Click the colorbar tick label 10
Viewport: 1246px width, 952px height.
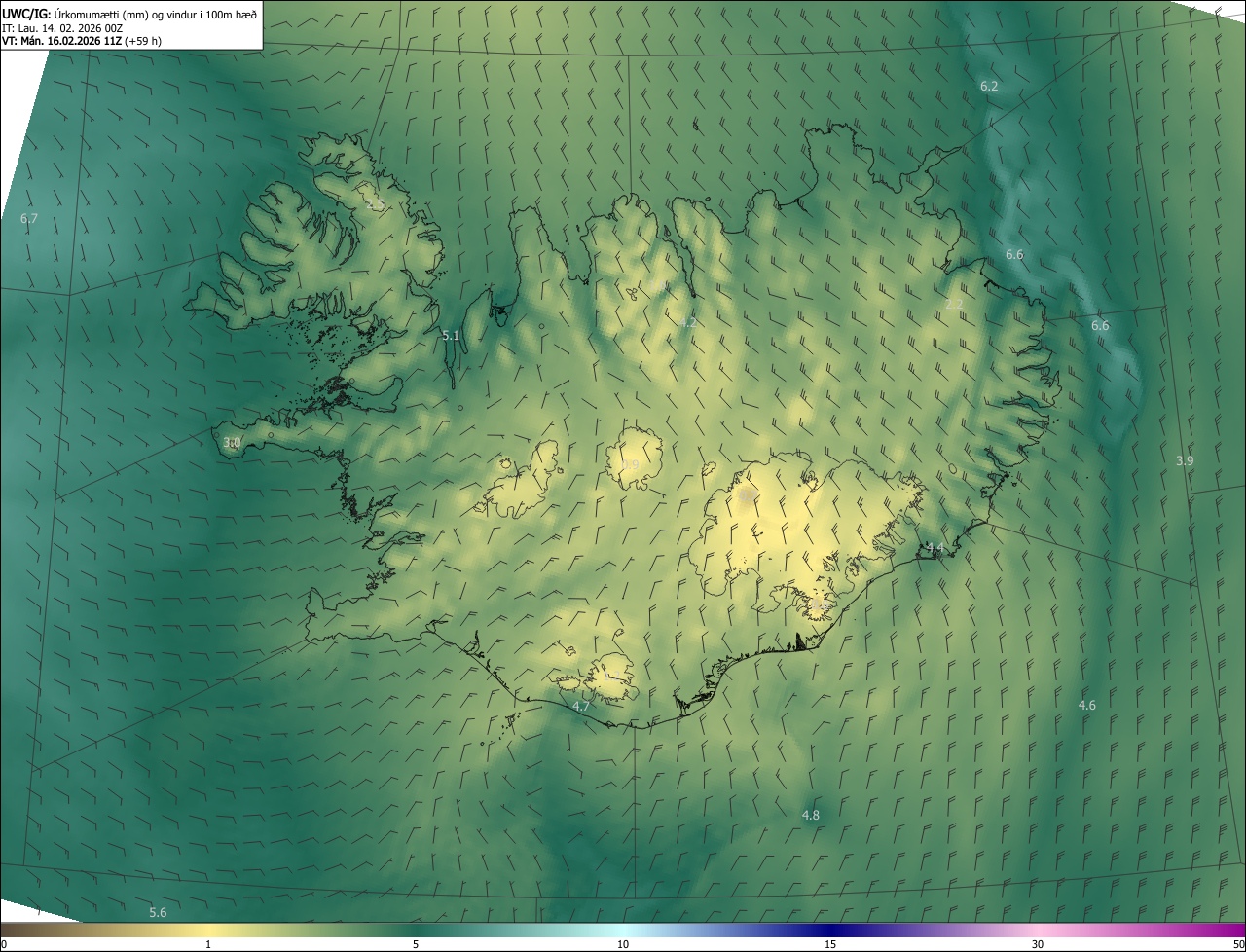(x=623, y=945)
